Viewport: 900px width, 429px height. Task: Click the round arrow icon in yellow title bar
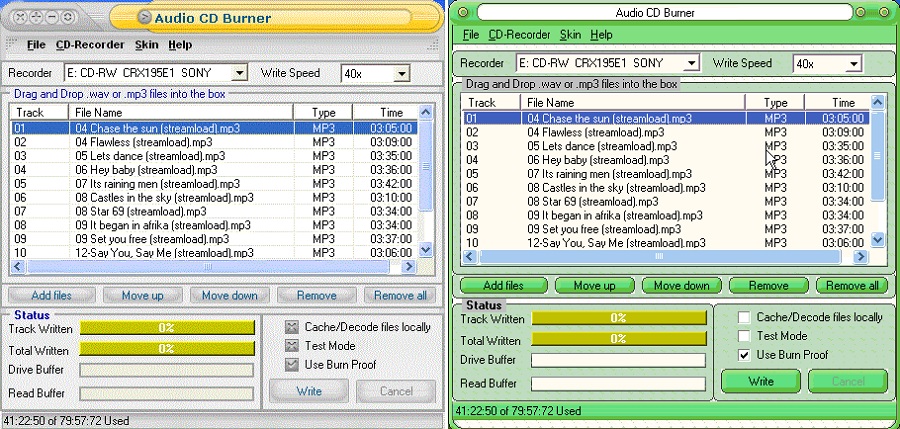point(145,17)
